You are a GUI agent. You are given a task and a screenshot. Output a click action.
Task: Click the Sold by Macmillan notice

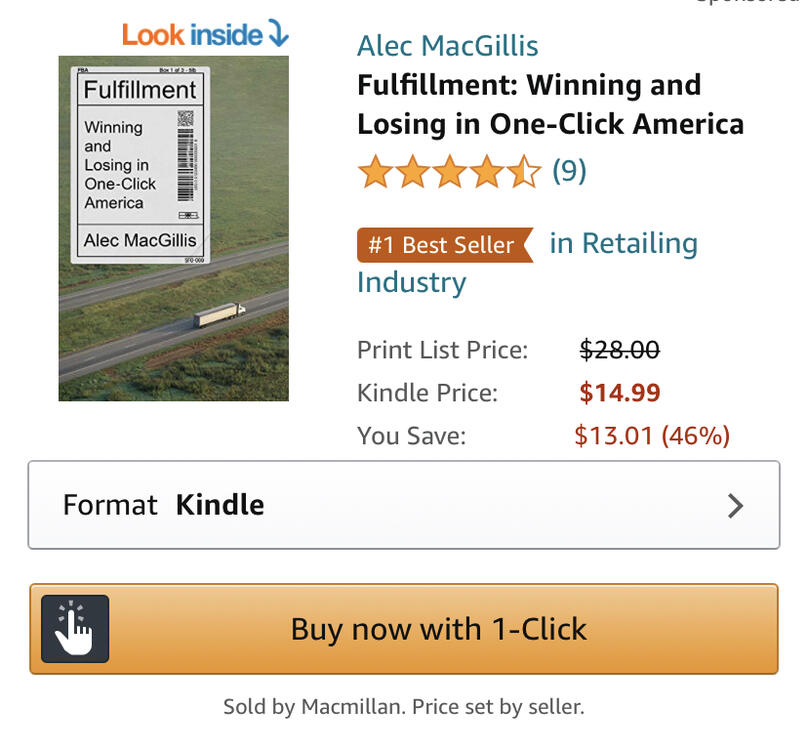(403, 707)
